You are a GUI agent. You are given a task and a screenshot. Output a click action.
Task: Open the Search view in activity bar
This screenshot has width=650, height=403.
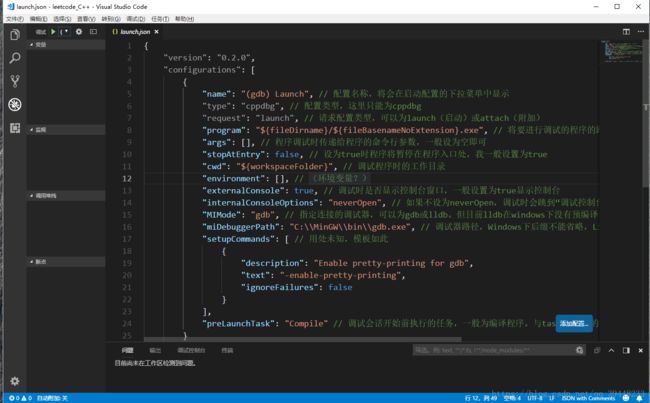click(x=15, y=58)
